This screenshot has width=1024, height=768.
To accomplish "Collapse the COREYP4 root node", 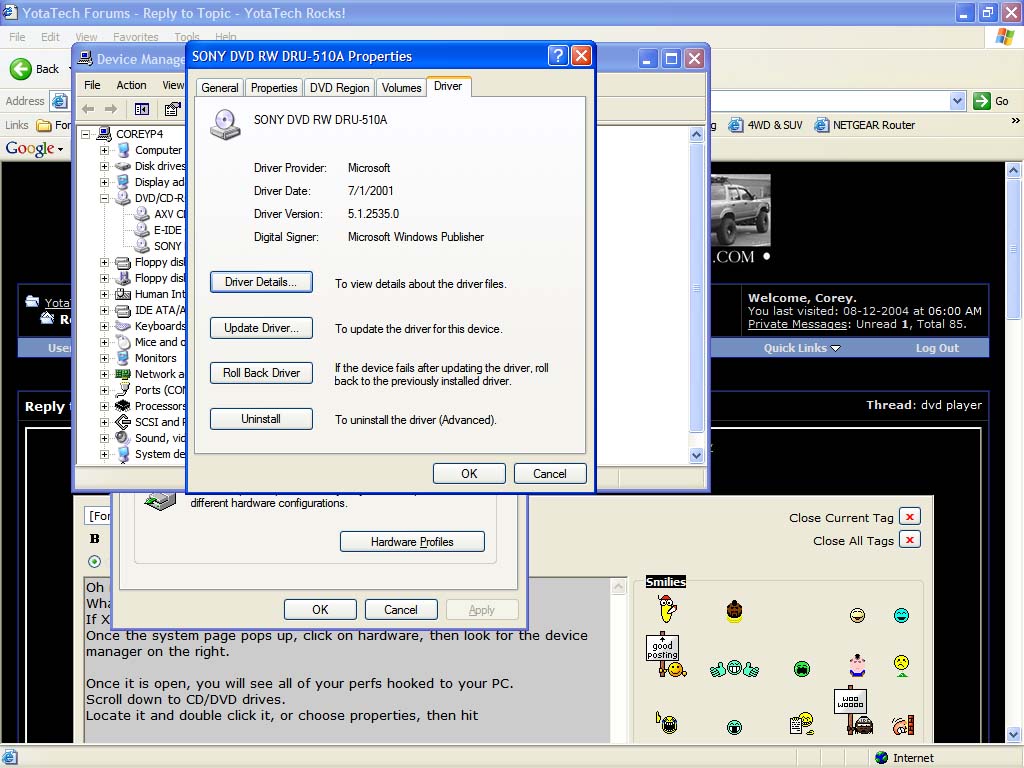I will [x=86, y=134].
